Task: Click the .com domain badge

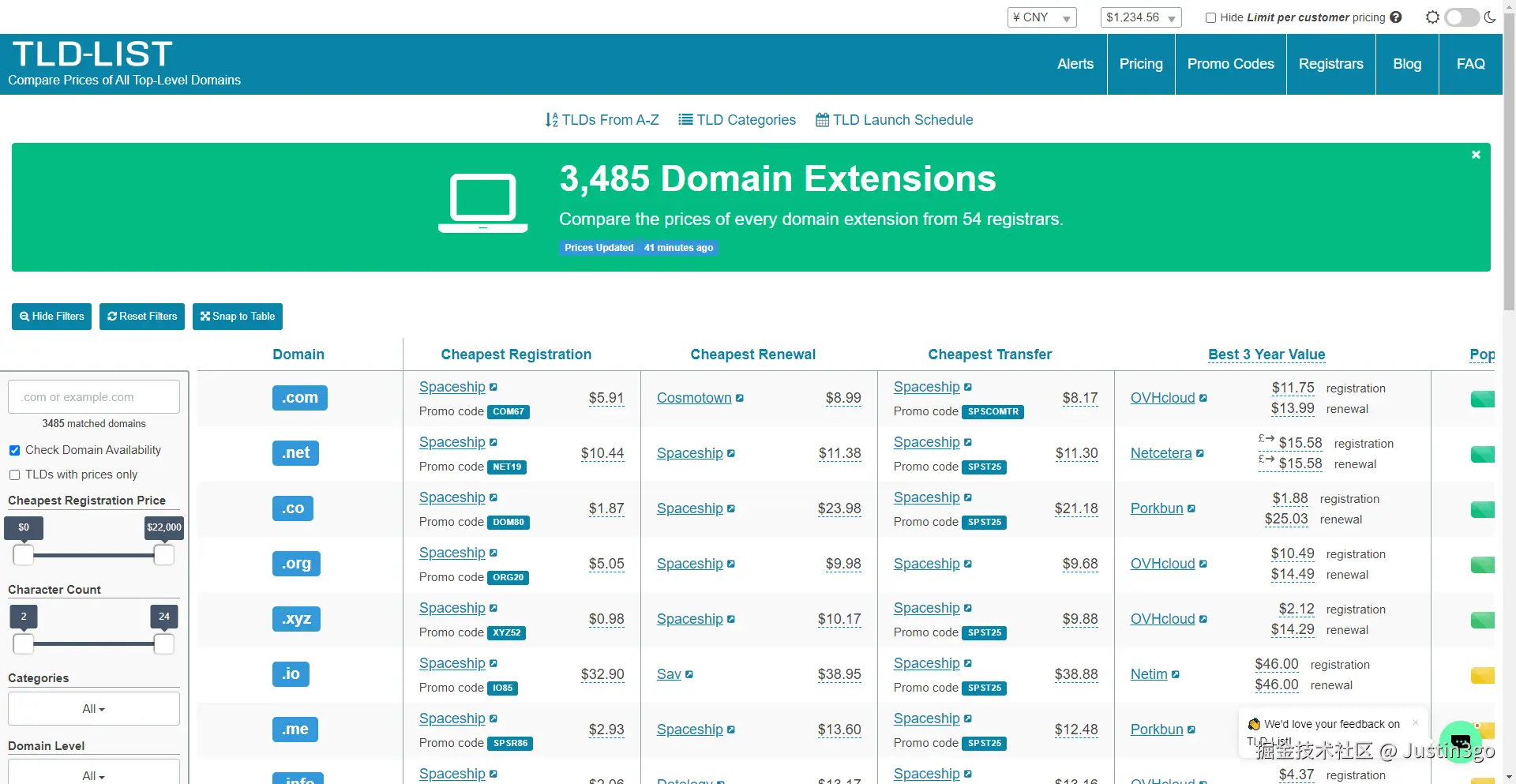Action: pyautogui.click(x=300, y=398)
